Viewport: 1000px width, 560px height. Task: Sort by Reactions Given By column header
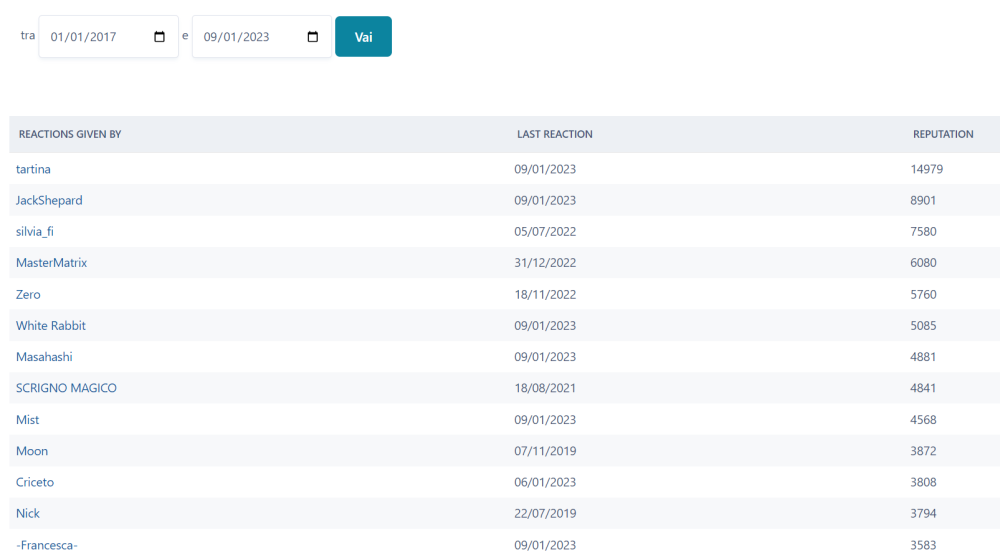pyautogui.click(x=70, y=134)
